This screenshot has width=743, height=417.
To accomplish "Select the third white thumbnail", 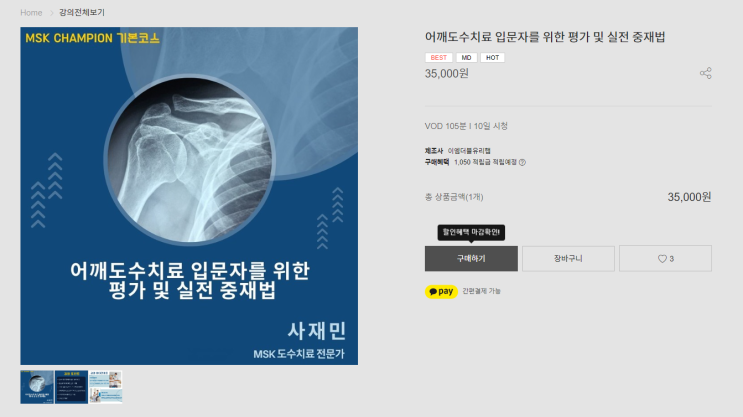I will click(106, 387).
